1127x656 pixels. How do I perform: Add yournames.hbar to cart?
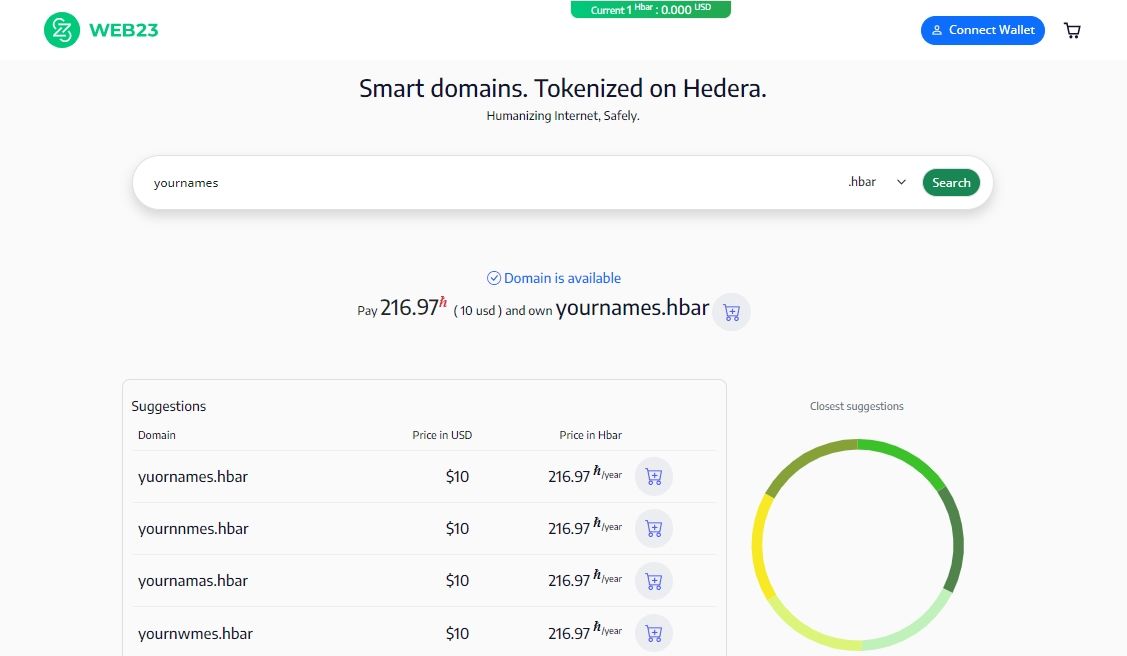[732, 313]
